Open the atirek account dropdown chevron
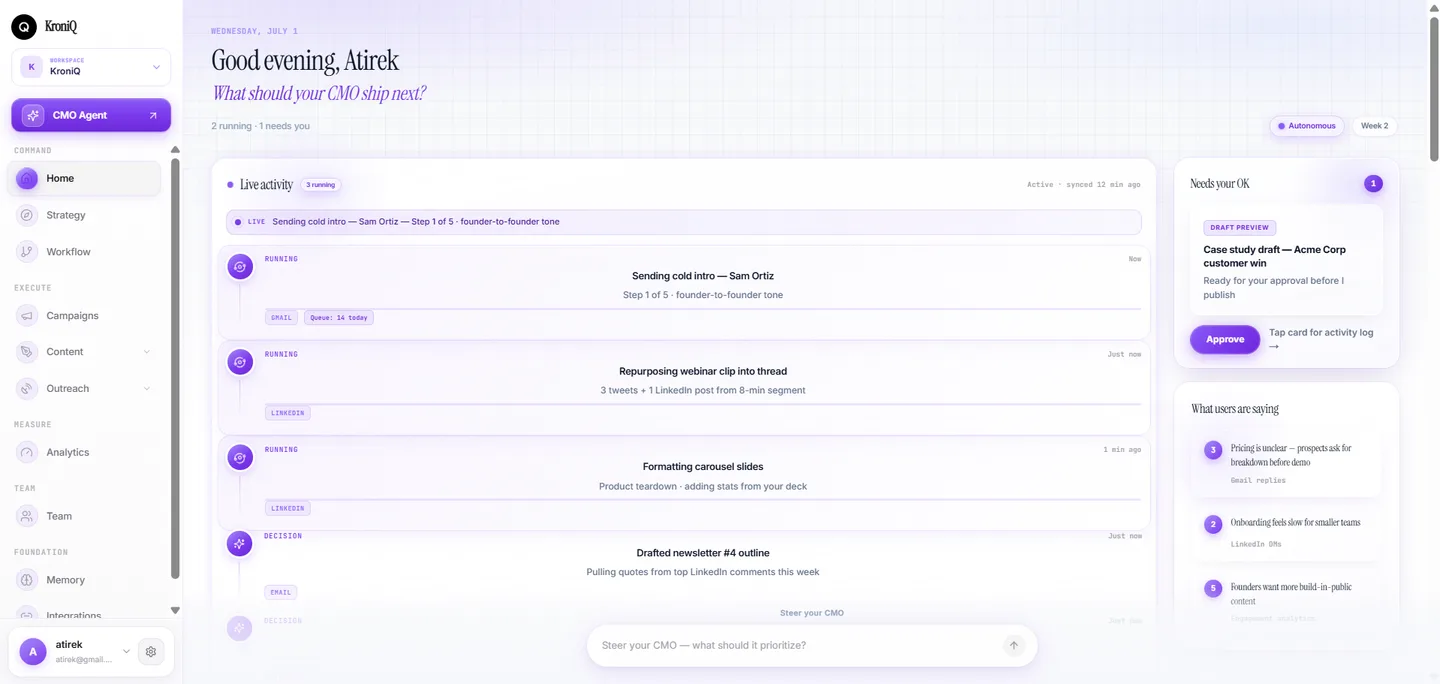The image size is (1440, 684). tap(126, 652)
